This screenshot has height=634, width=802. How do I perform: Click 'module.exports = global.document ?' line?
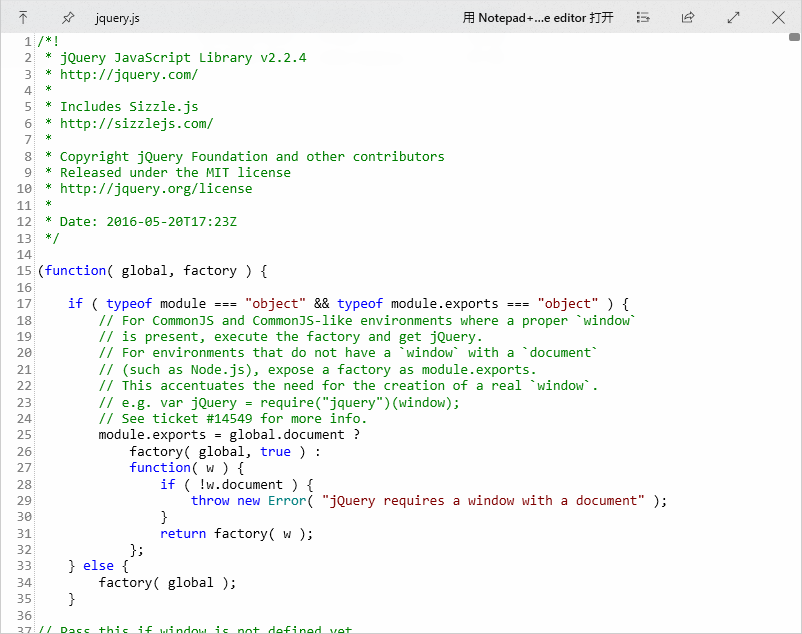coord(229,435)
